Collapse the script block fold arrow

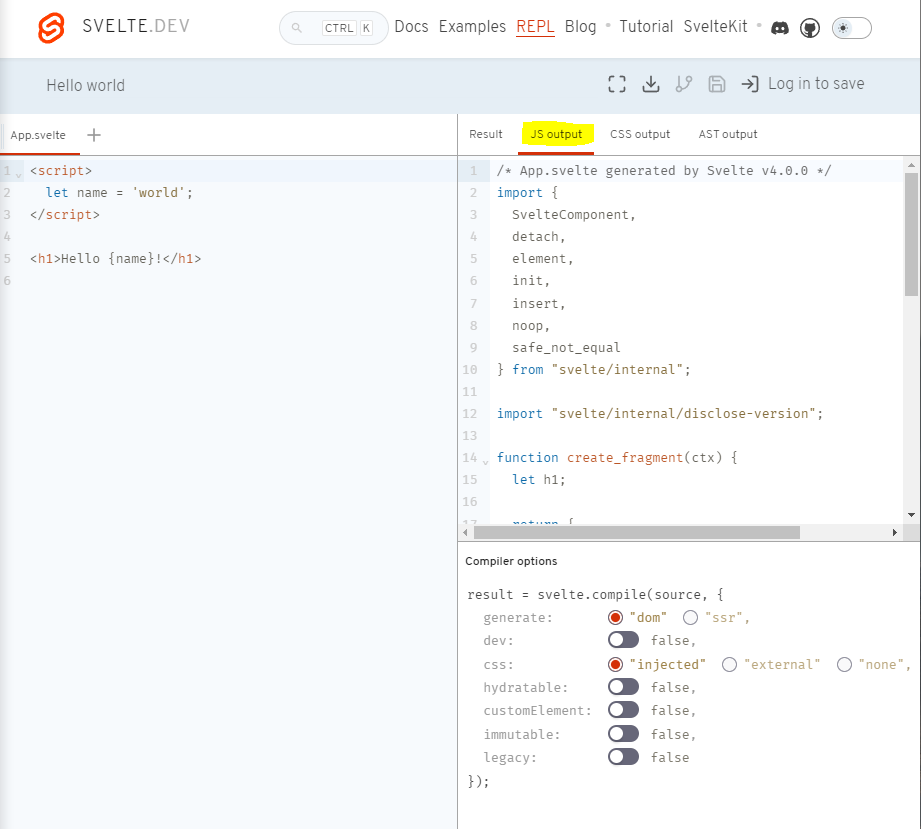(19, 174)
